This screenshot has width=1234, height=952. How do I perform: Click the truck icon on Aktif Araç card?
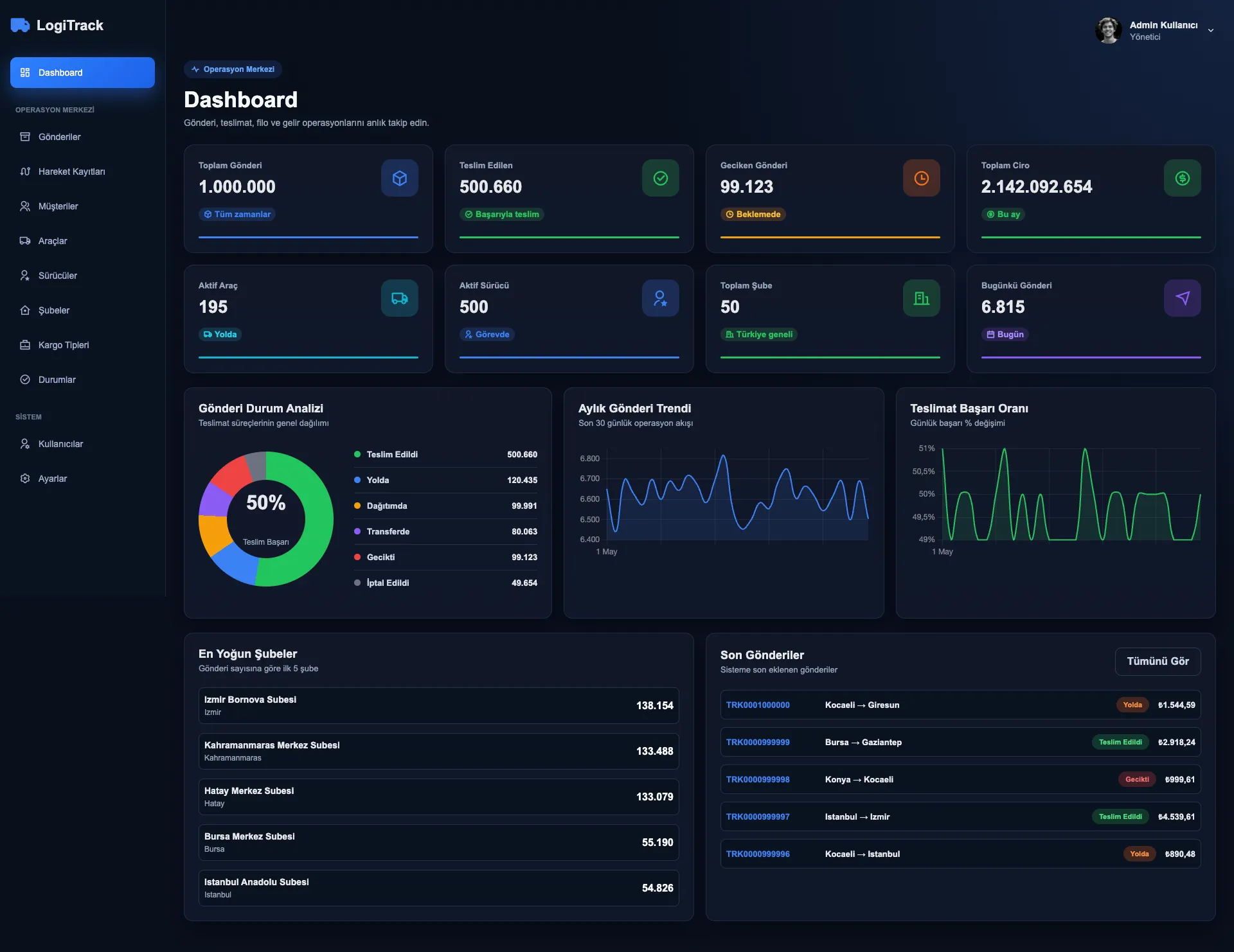pos(400,298)
